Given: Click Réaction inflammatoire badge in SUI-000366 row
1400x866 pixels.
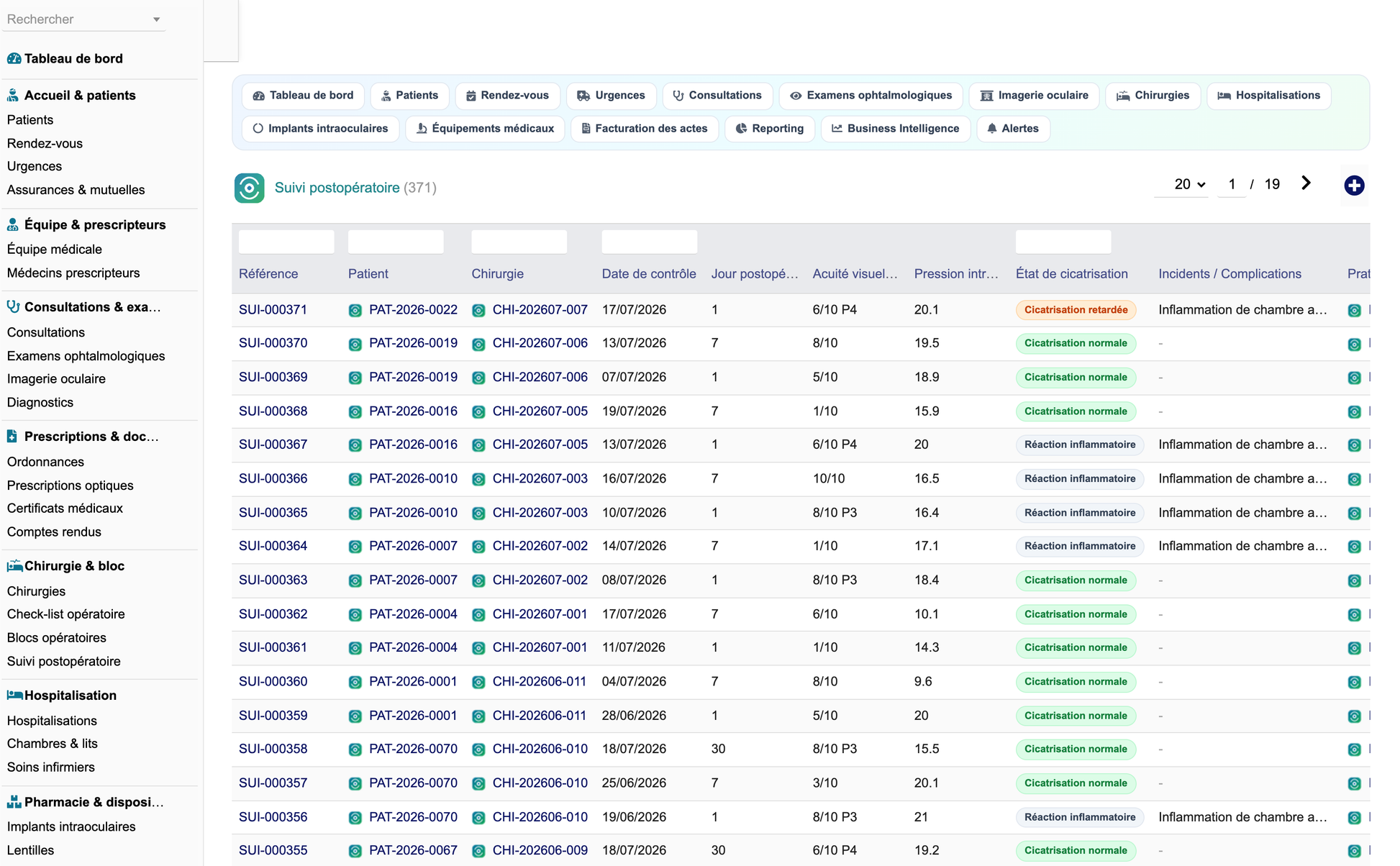Looking at the screenshot, I should point(1080,479).
